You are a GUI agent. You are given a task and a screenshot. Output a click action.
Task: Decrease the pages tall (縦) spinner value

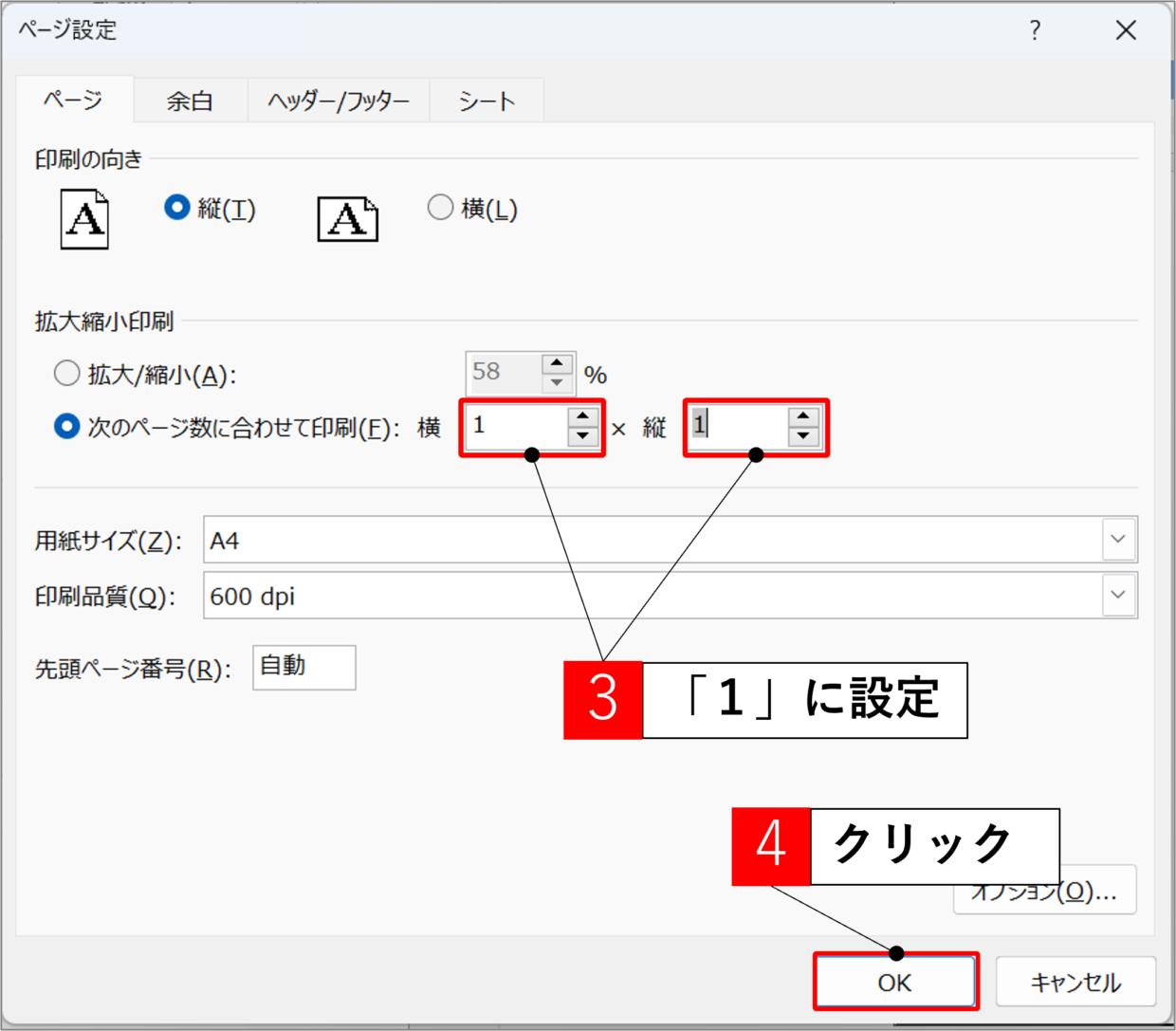pyautogui.click(x=803, y=437)
